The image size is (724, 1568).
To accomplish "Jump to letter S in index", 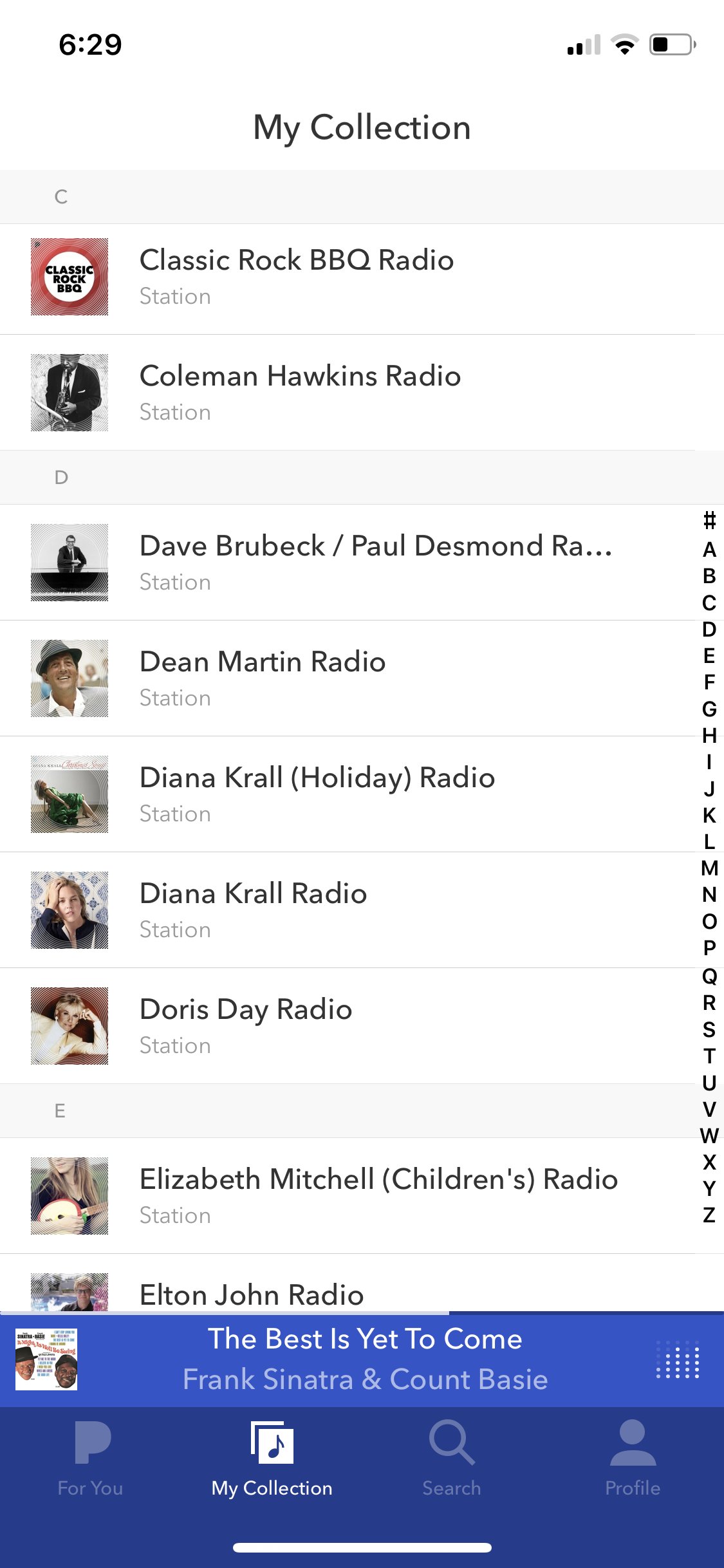I will (x=709, y=1030).
